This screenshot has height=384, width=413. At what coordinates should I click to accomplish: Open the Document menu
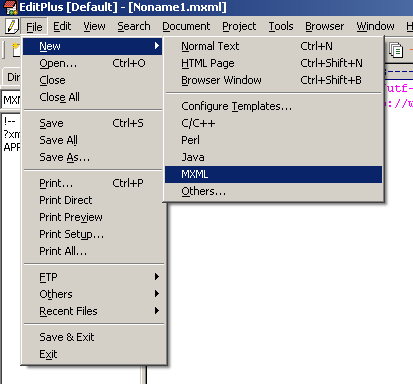(x=186, y=26)
